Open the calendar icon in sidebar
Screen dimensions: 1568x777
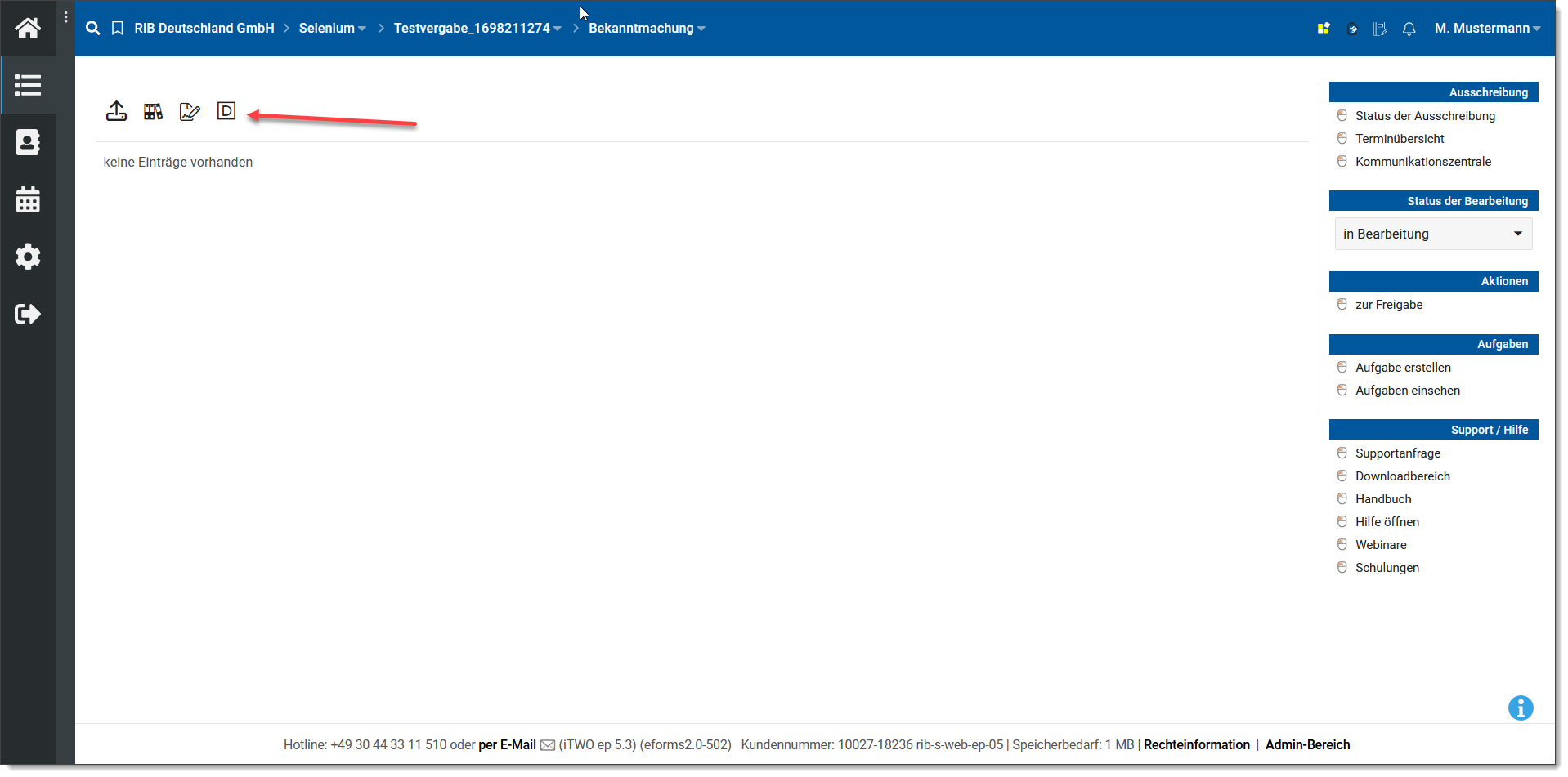28,199
